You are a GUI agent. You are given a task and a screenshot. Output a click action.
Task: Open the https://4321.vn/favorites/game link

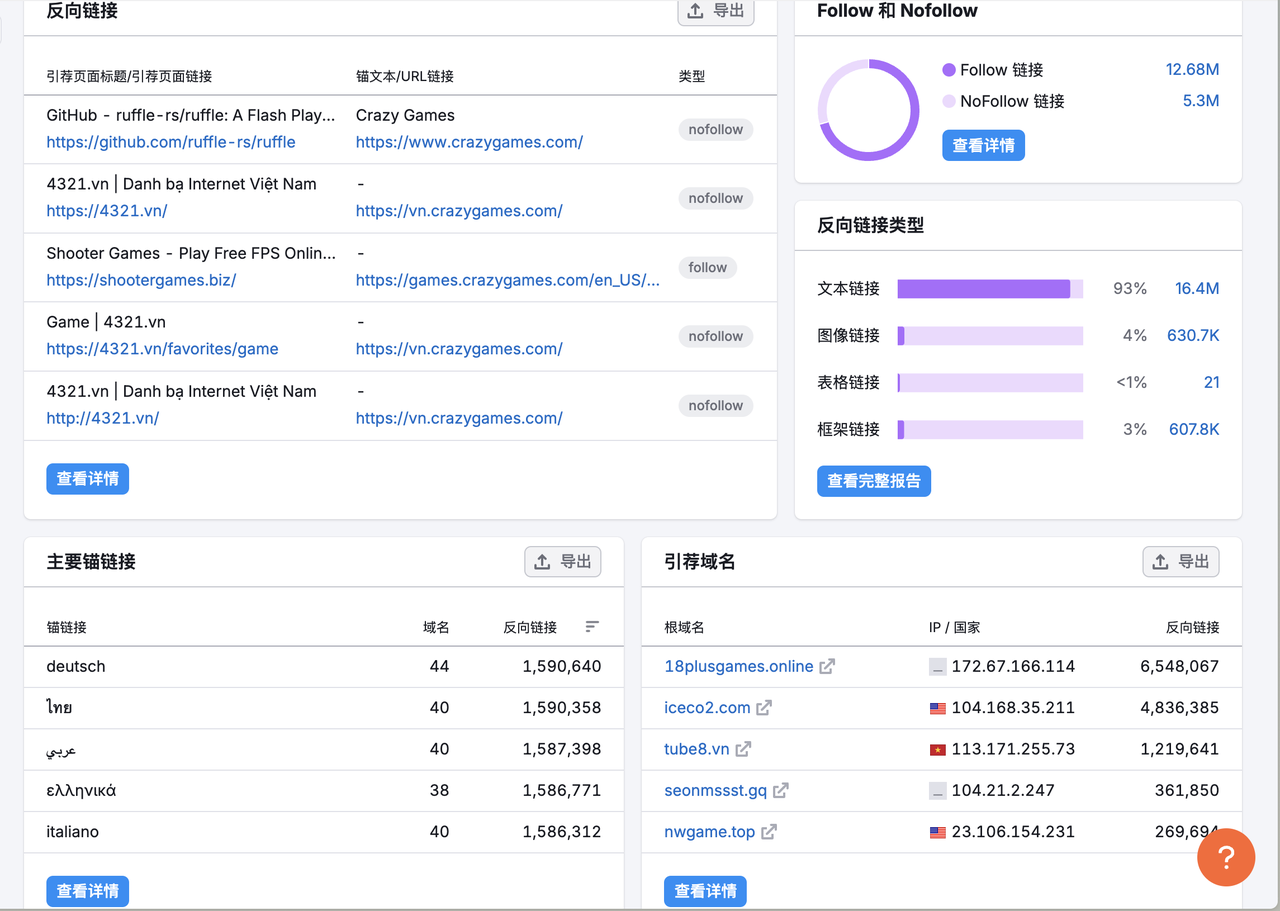[162, 349]
